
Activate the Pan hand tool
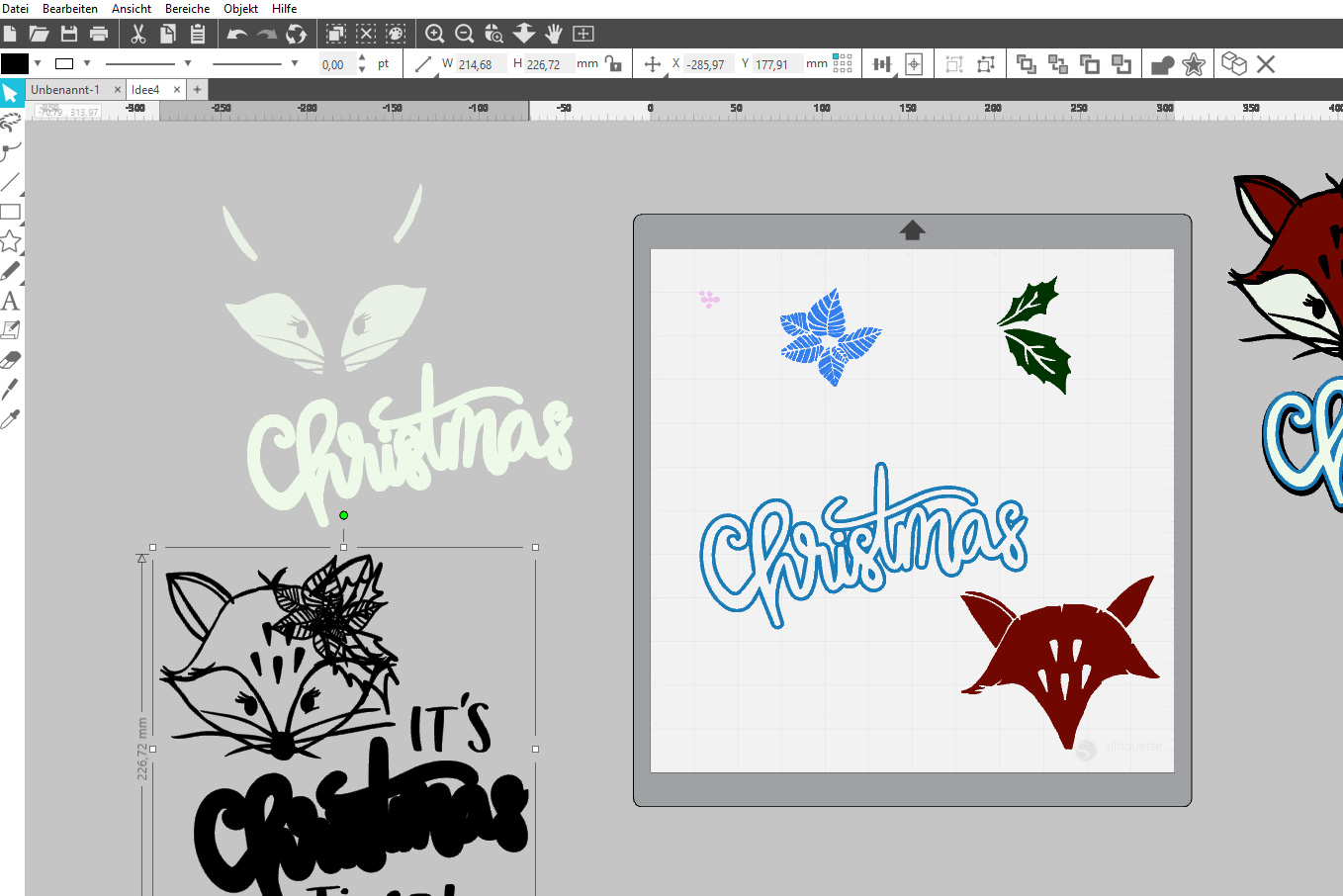(x=554, y=34)
